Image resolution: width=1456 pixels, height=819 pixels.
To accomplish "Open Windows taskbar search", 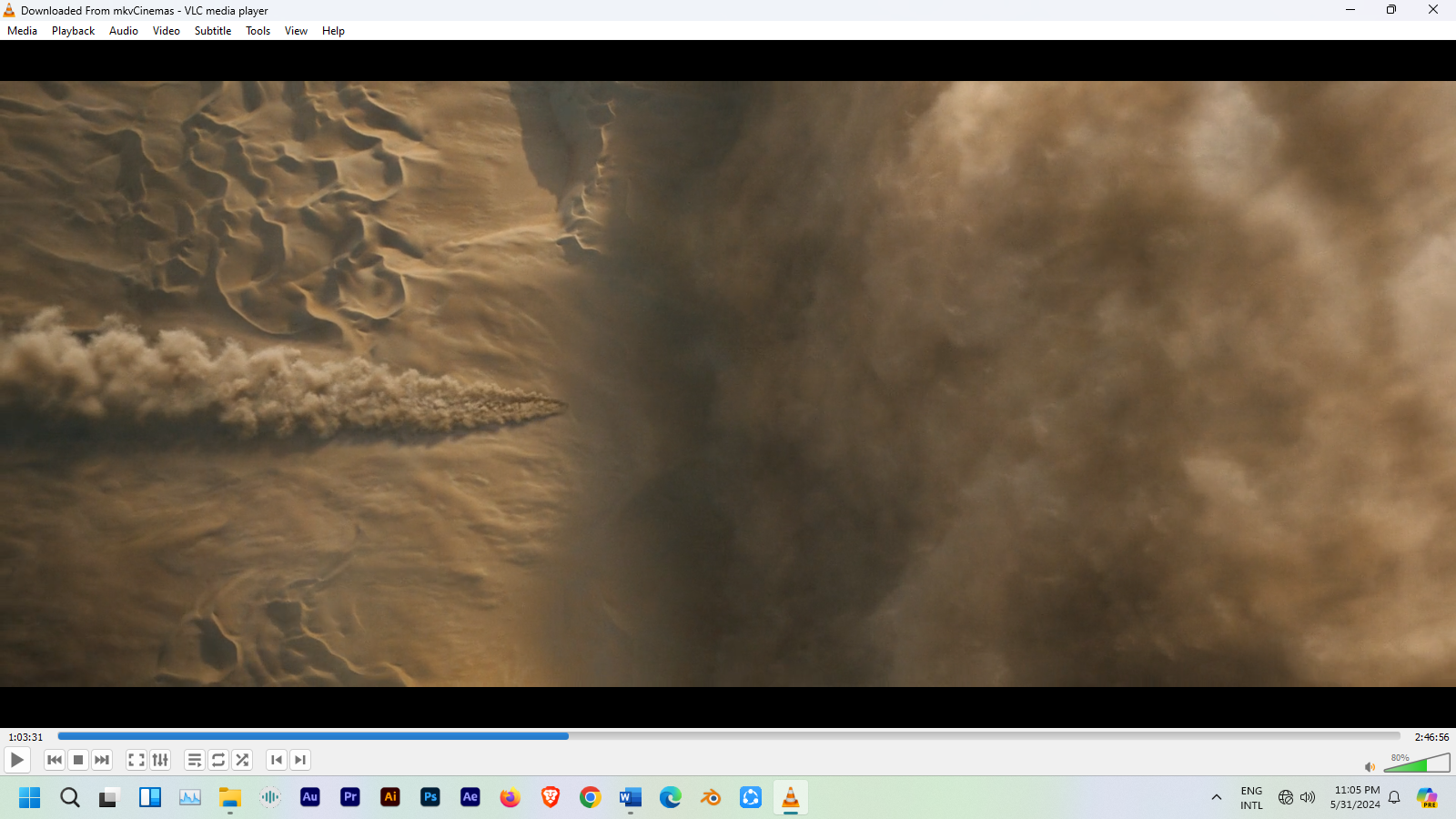I will coord(70,797).
